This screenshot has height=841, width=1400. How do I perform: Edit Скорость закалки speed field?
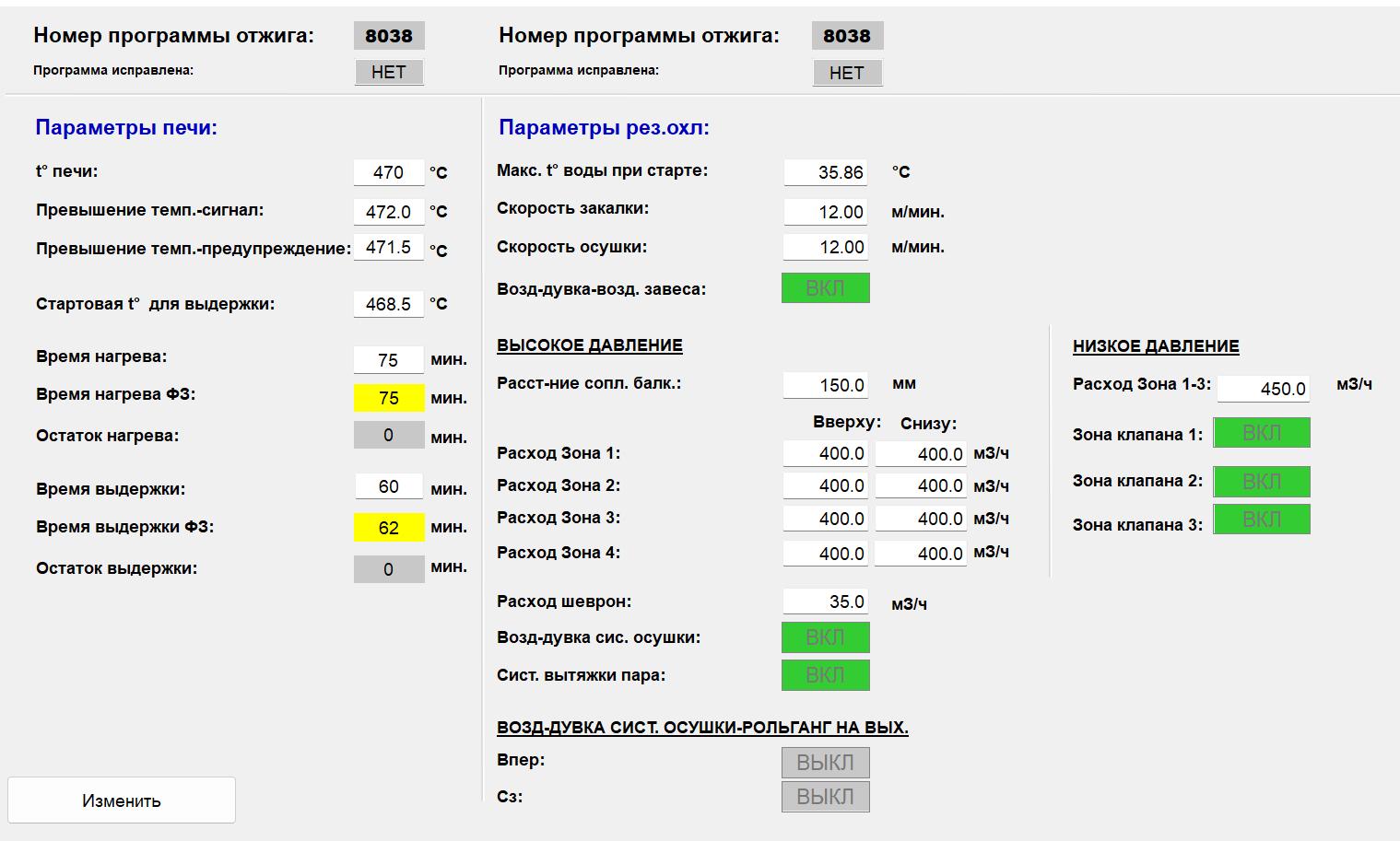coord(826,212)
